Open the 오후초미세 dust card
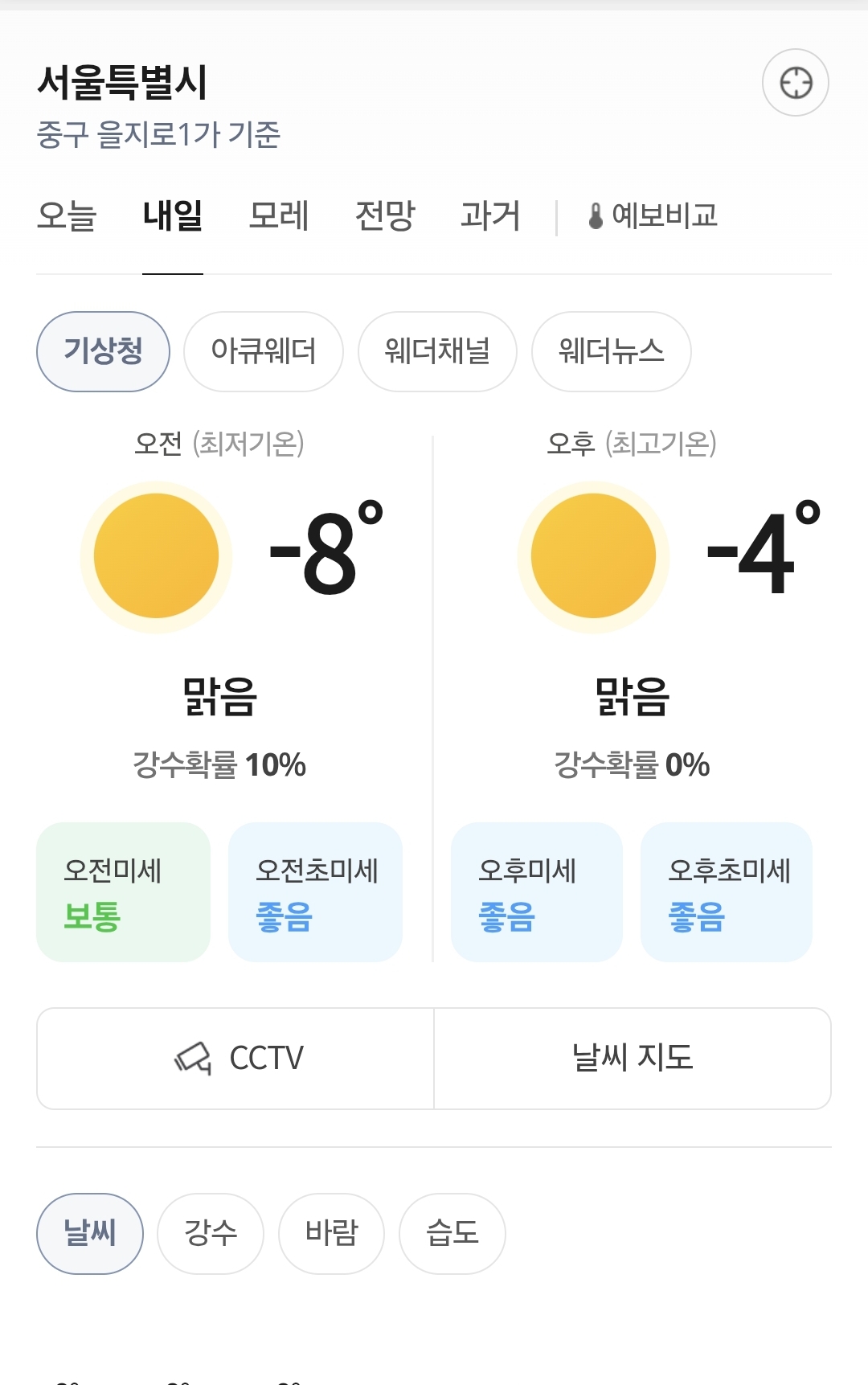868x1385 pixels. (x=727, y=892)
